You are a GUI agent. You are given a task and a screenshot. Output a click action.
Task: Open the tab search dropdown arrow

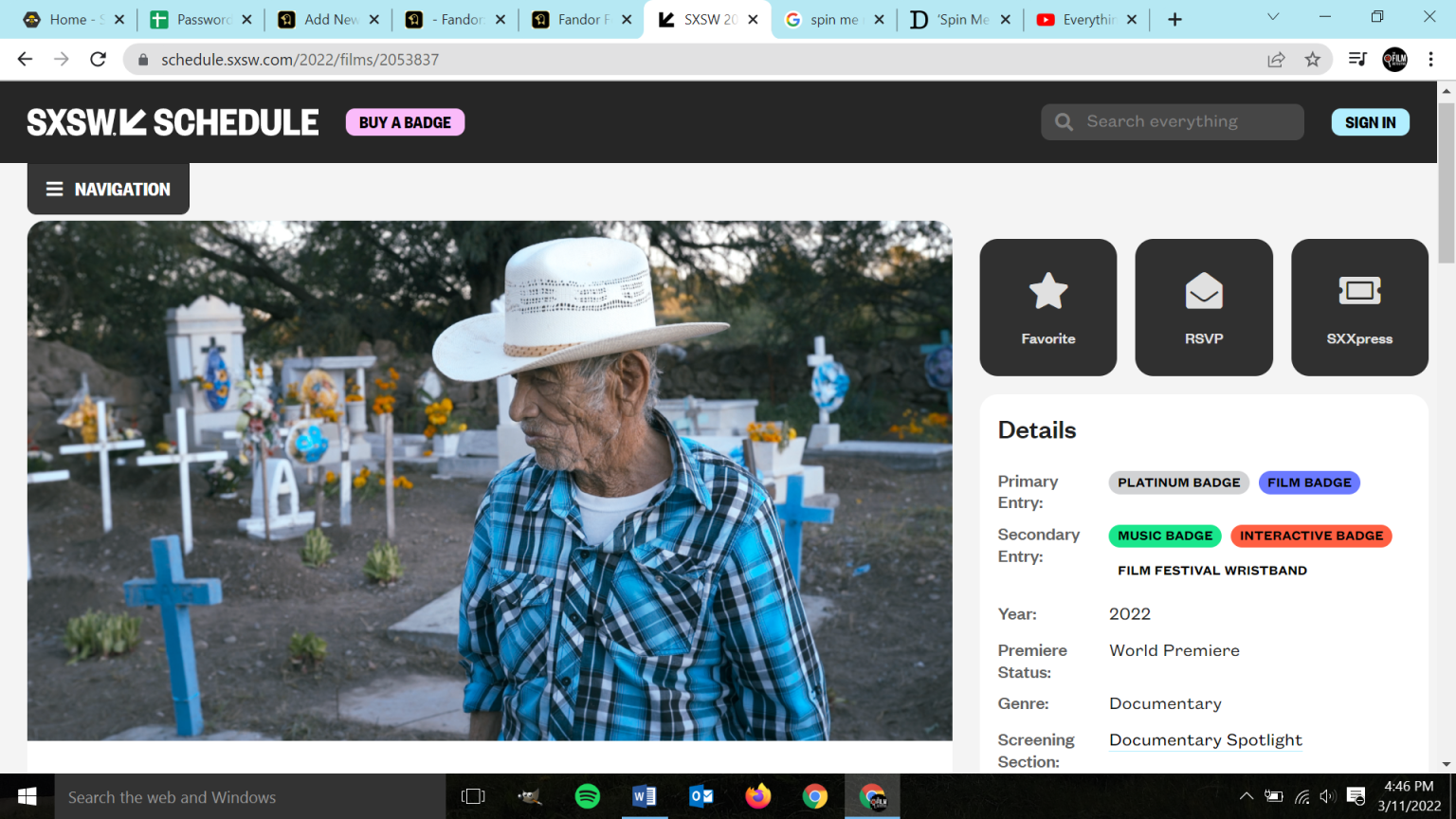1273,18
